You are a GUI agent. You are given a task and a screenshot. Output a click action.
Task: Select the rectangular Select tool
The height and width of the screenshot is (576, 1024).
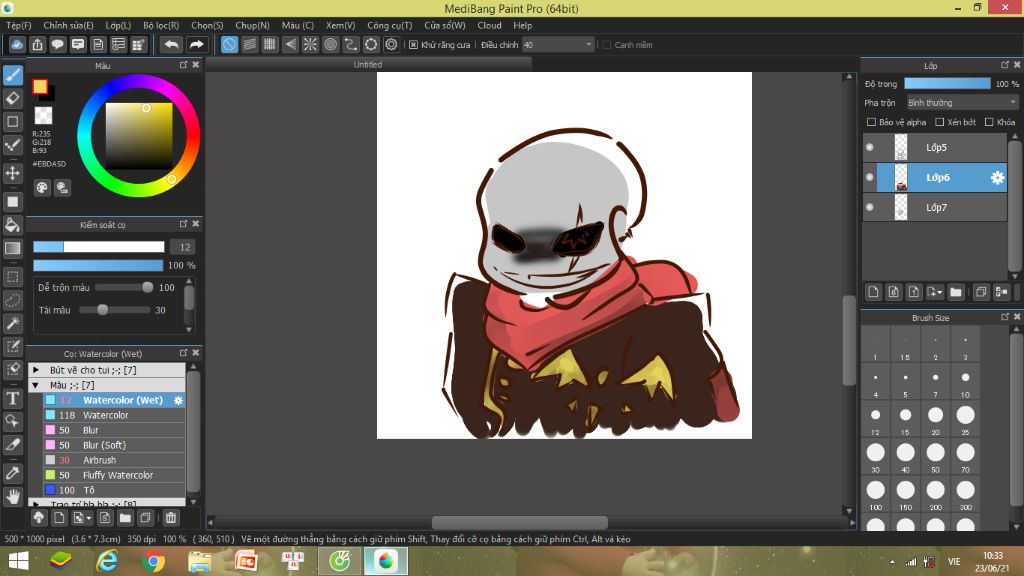tap(13, 277)
